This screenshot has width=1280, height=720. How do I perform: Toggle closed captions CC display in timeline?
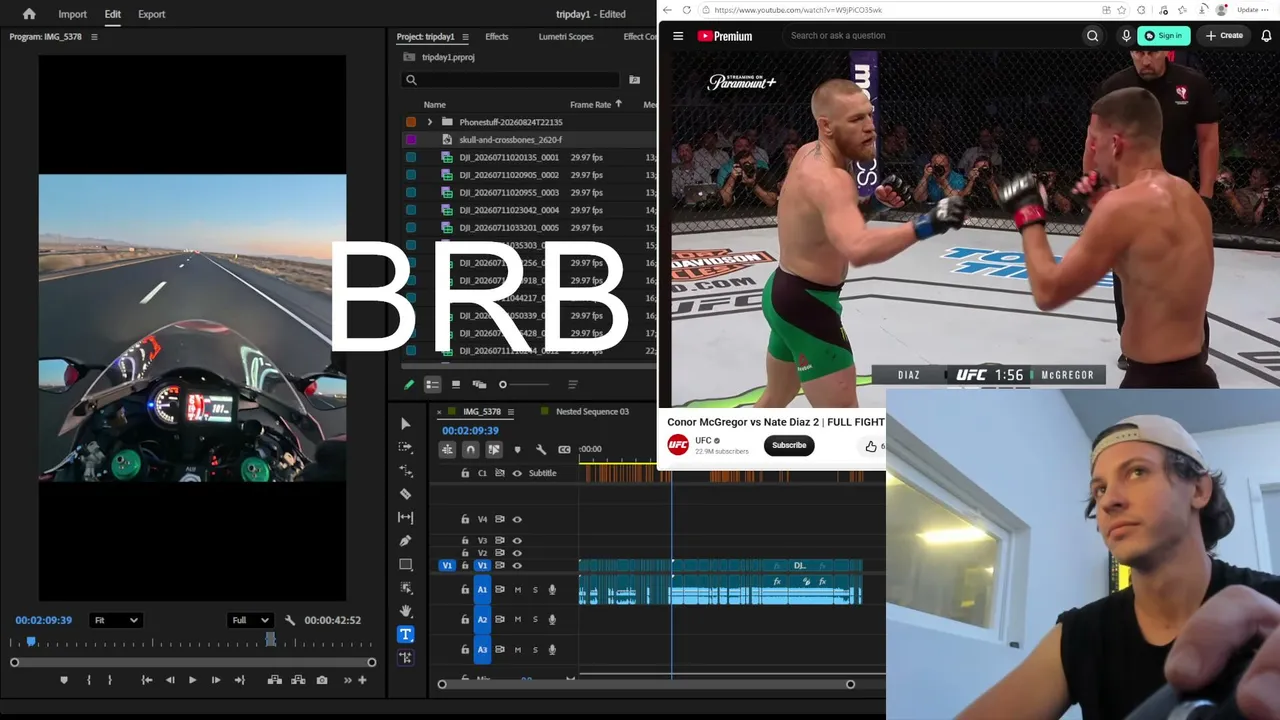coord(564,450)
